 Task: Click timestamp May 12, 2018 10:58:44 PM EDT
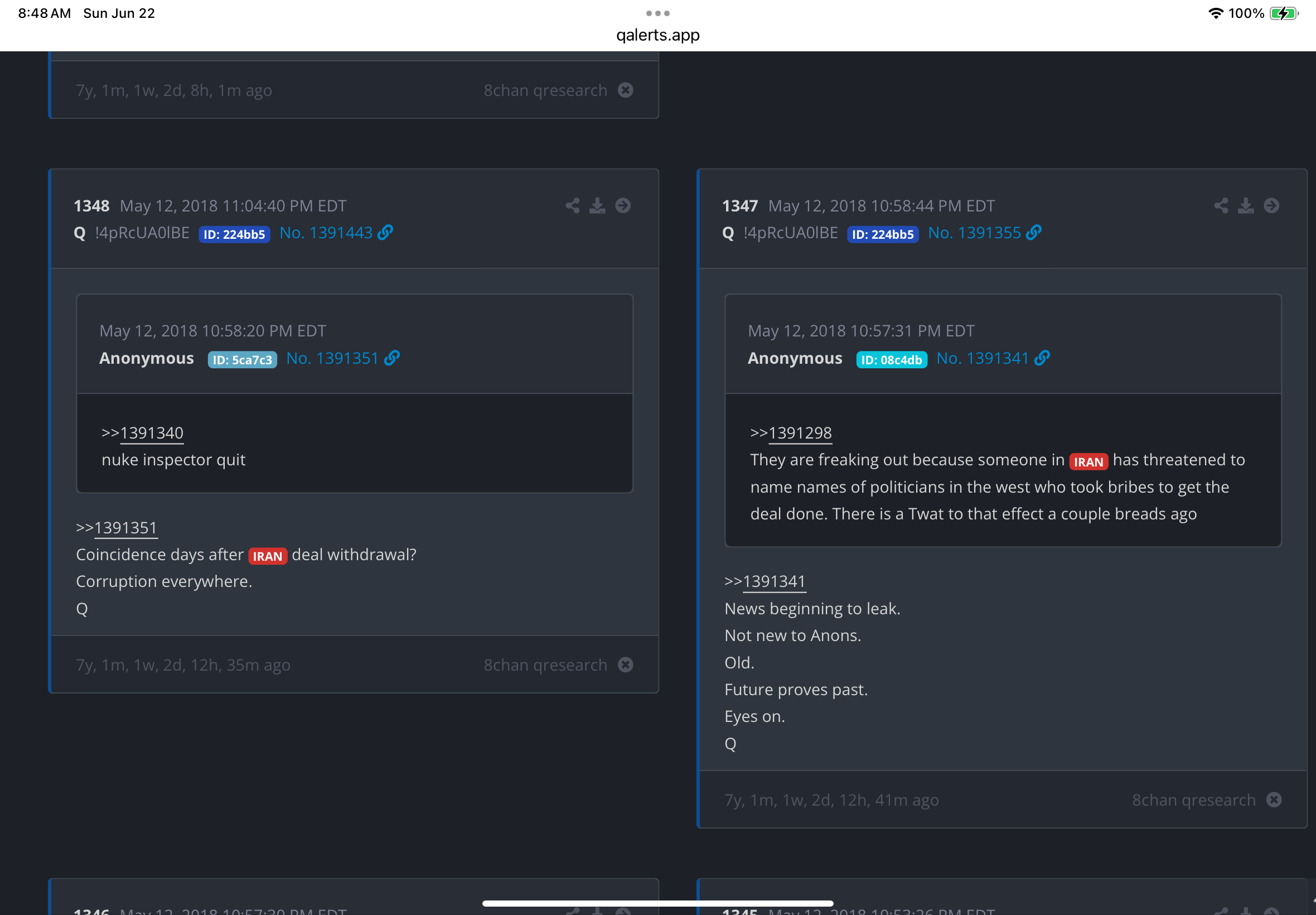pos(882,206)
